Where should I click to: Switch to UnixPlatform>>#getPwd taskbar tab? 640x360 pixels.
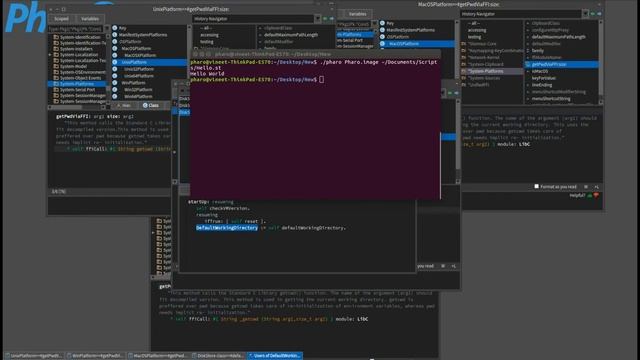click(34, 356)
